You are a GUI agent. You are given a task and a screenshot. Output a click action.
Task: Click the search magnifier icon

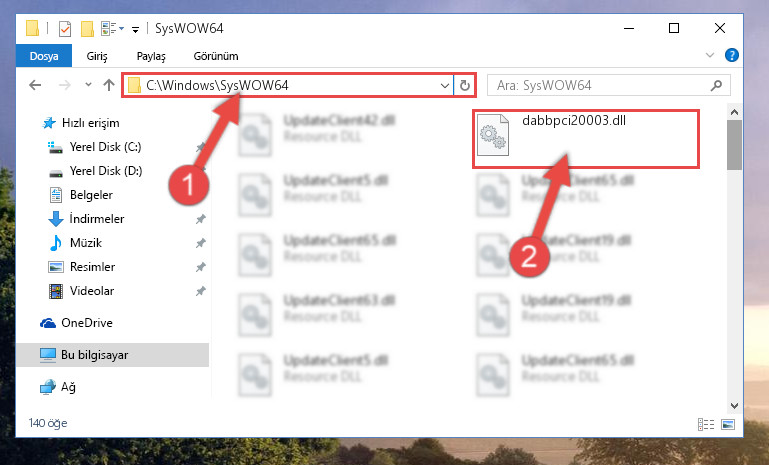point(716,85)
